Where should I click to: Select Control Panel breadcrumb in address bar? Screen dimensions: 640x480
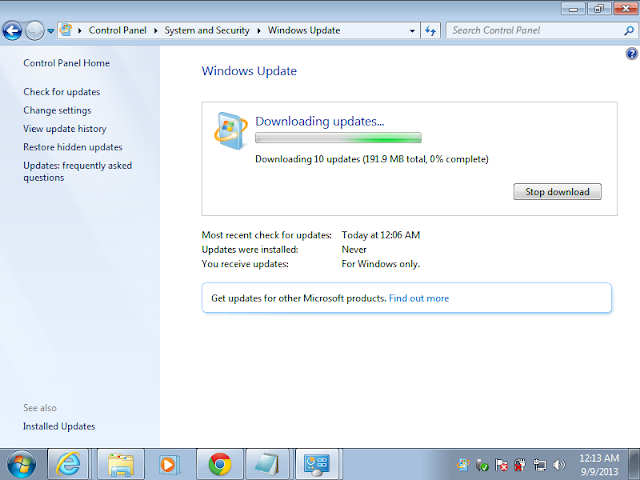[x=118, y=31]
